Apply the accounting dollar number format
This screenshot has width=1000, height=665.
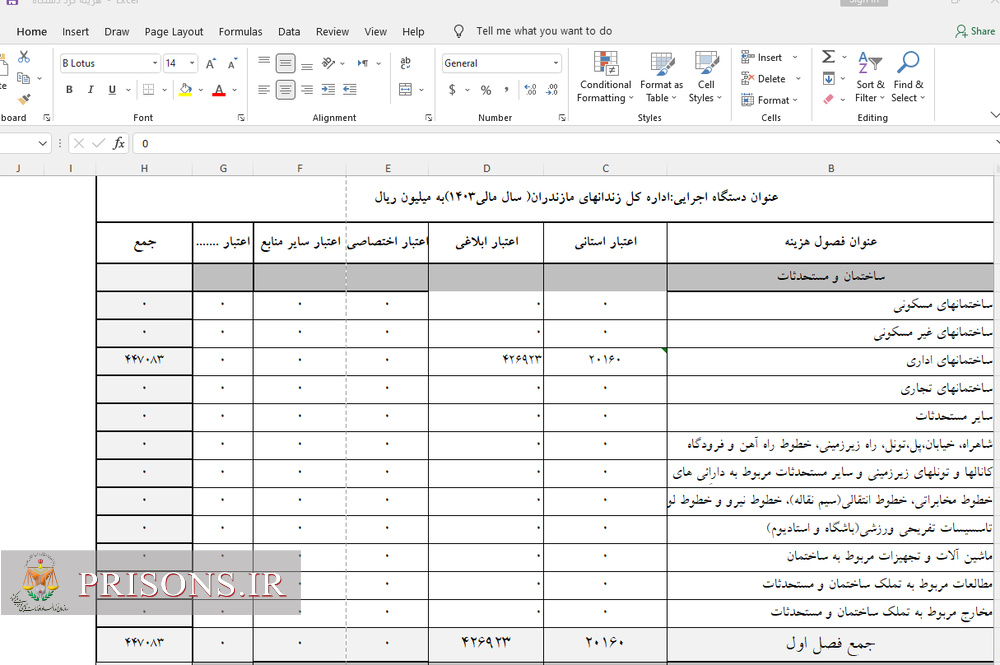(452, 90)
